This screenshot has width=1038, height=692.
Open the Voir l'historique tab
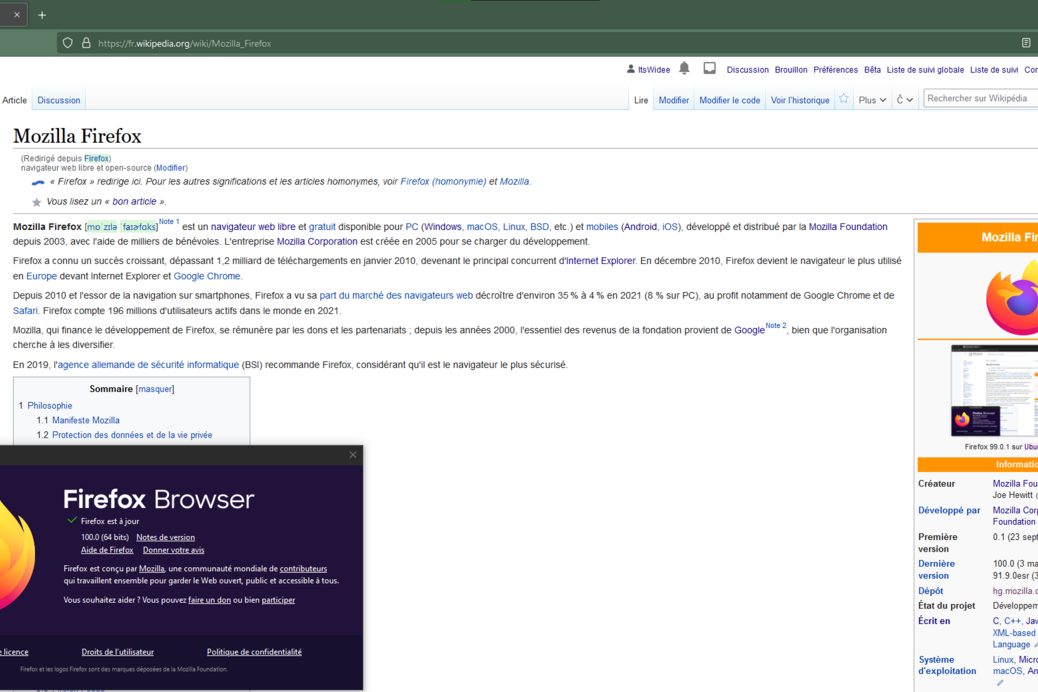point(800,100)
